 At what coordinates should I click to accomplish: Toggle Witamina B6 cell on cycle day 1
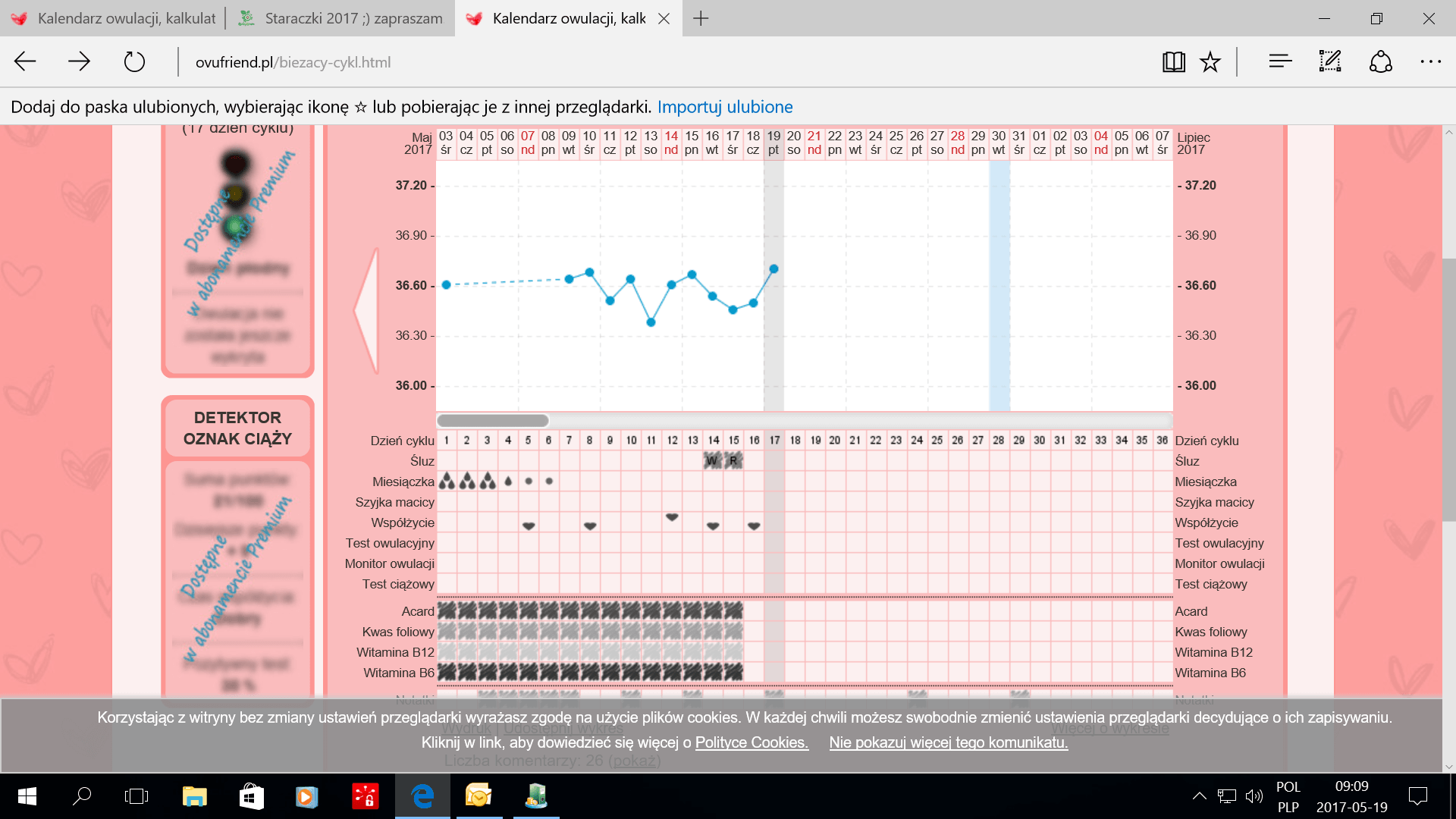447,673
